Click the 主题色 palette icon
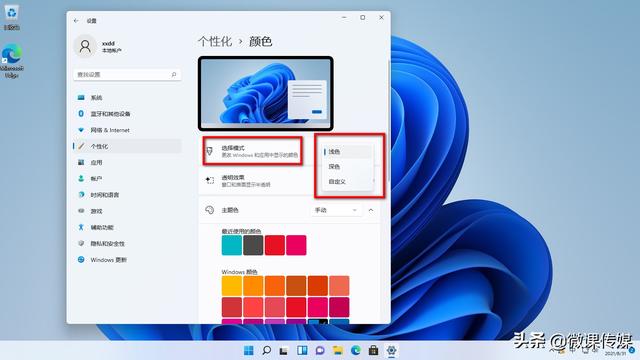Image resolution: width=640 pixels, height=360 pixels. 209,210
